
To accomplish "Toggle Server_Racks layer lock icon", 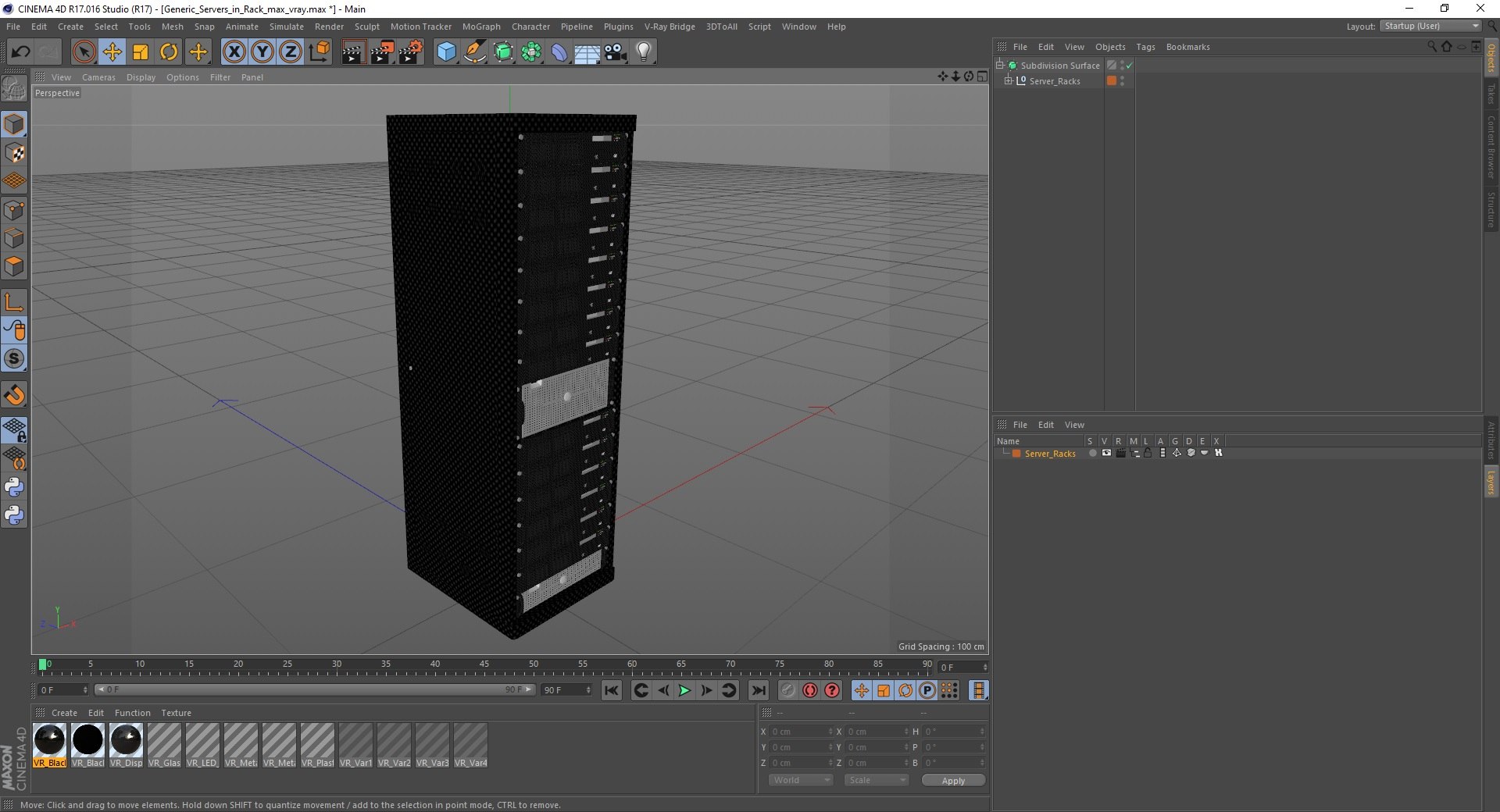I will tap(1148, 453).
